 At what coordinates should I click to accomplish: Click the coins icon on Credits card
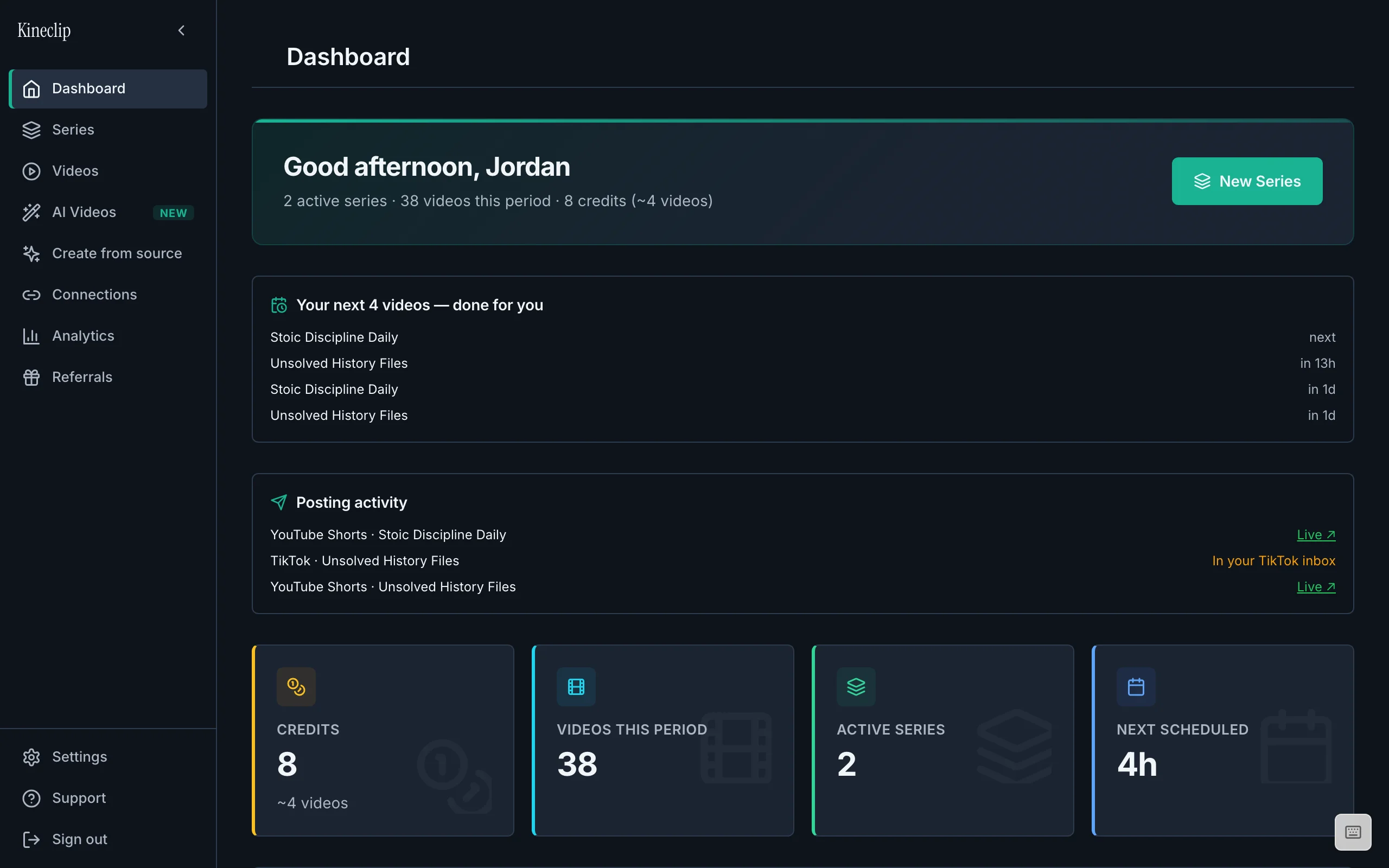(x=296, y=687)
